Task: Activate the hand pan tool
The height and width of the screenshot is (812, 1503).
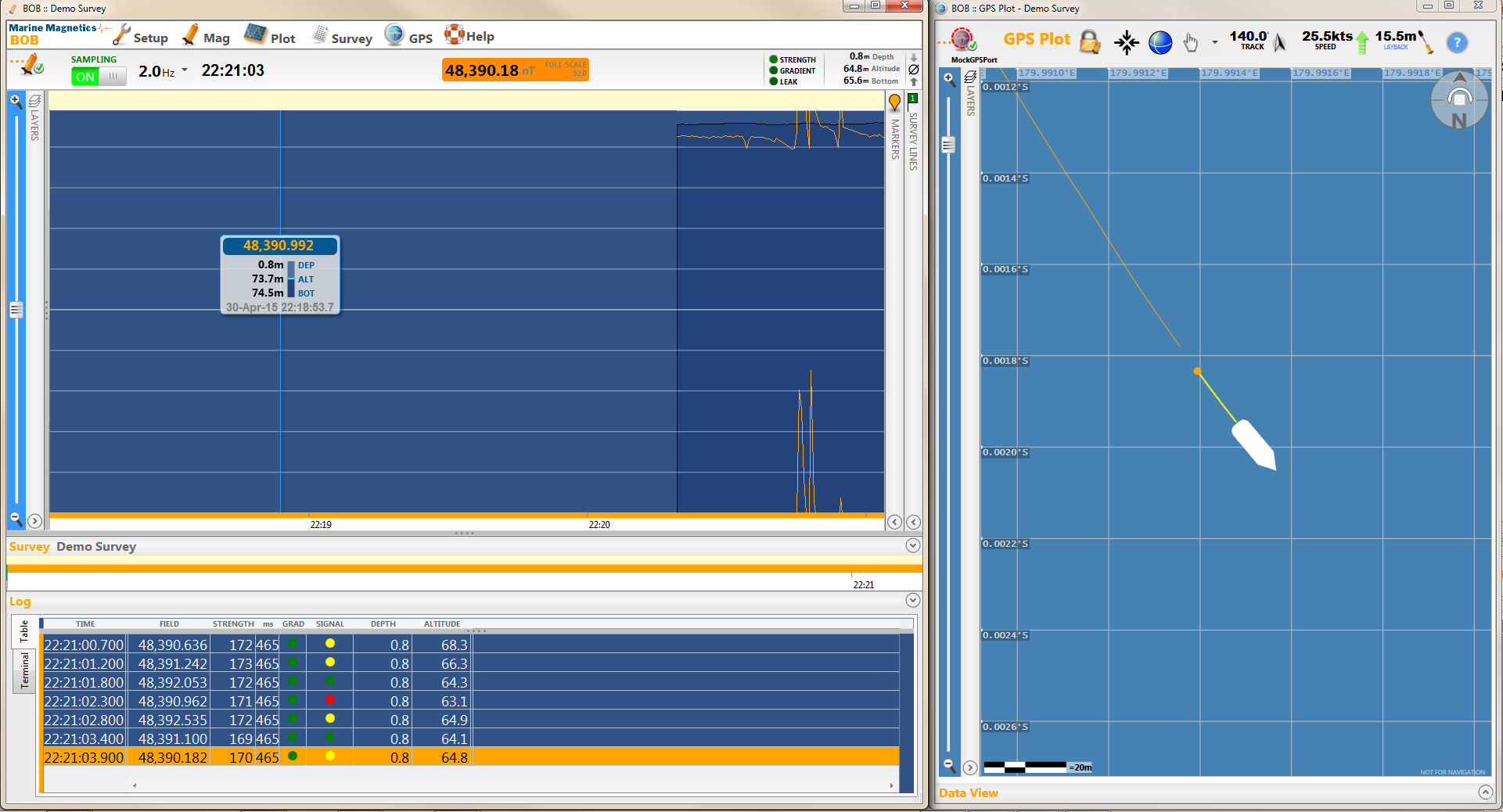Action: (x=1190, y=43)
